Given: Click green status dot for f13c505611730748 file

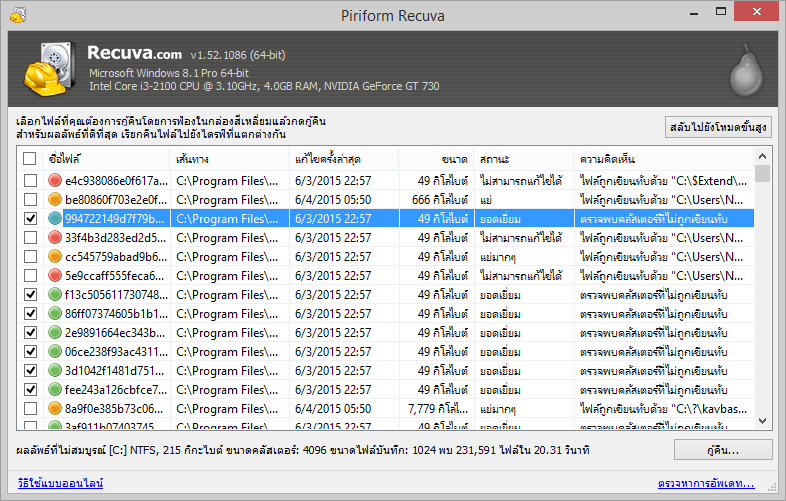Looking at the screenshot, I should pos(55,295).
